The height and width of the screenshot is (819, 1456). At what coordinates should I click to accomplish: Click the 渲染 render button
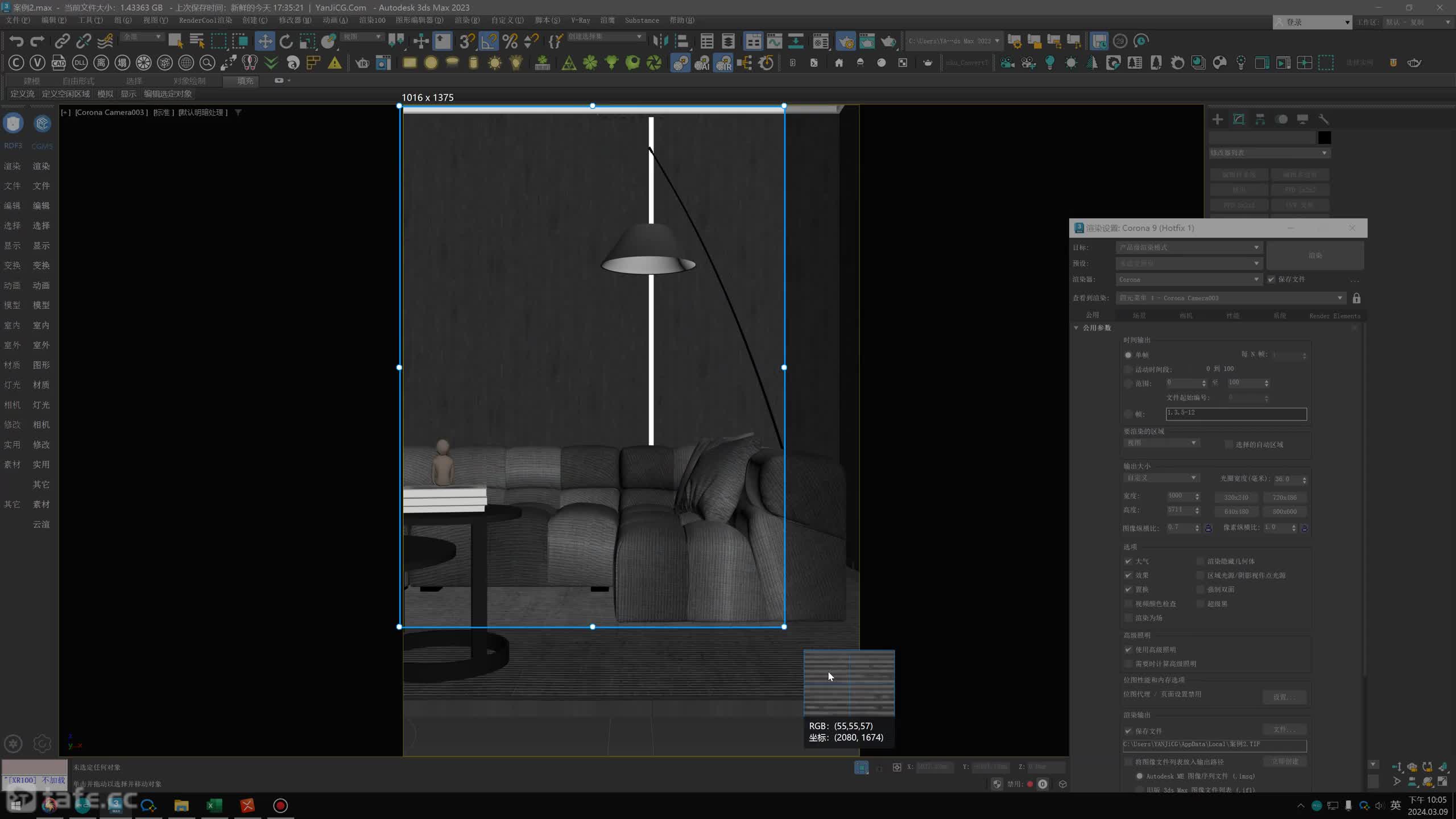[x=1315, y=255]
